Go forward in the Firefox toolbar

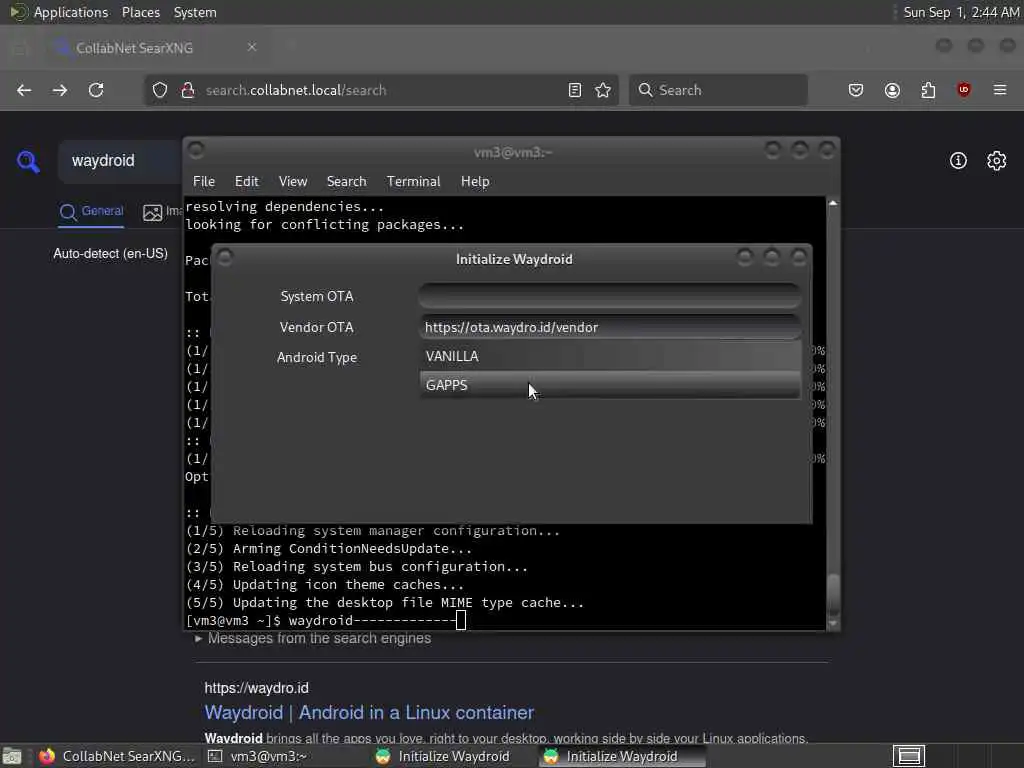[60, 90]
